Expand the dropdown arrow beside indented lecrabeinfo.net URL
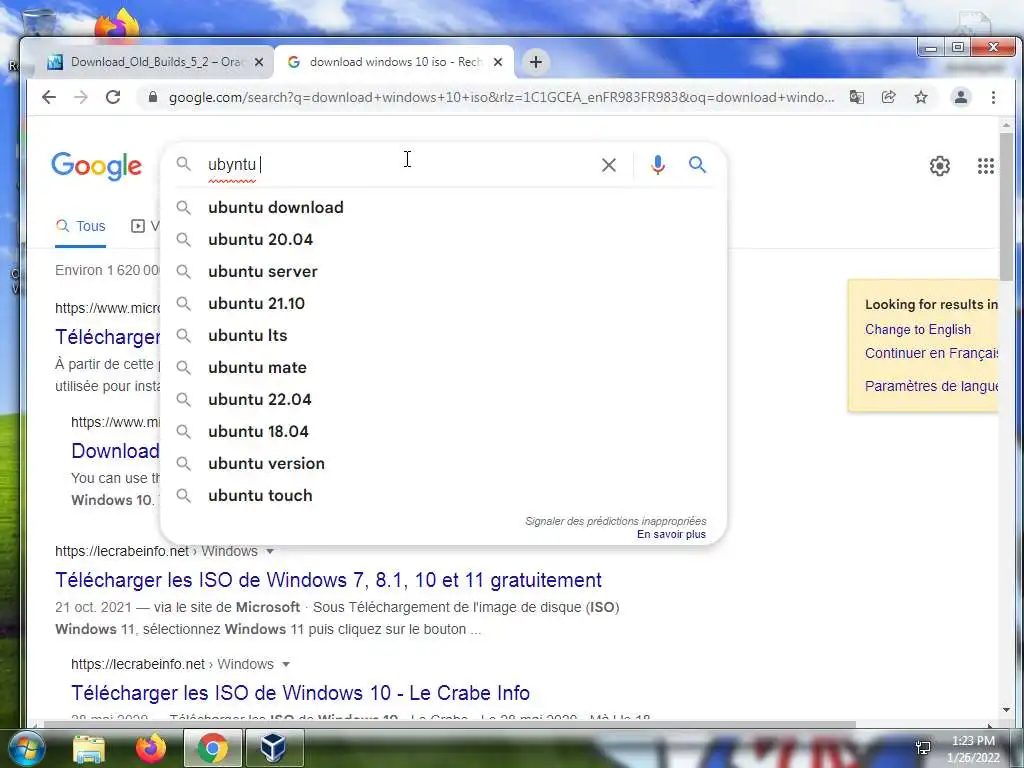 (x=285, y=665)
